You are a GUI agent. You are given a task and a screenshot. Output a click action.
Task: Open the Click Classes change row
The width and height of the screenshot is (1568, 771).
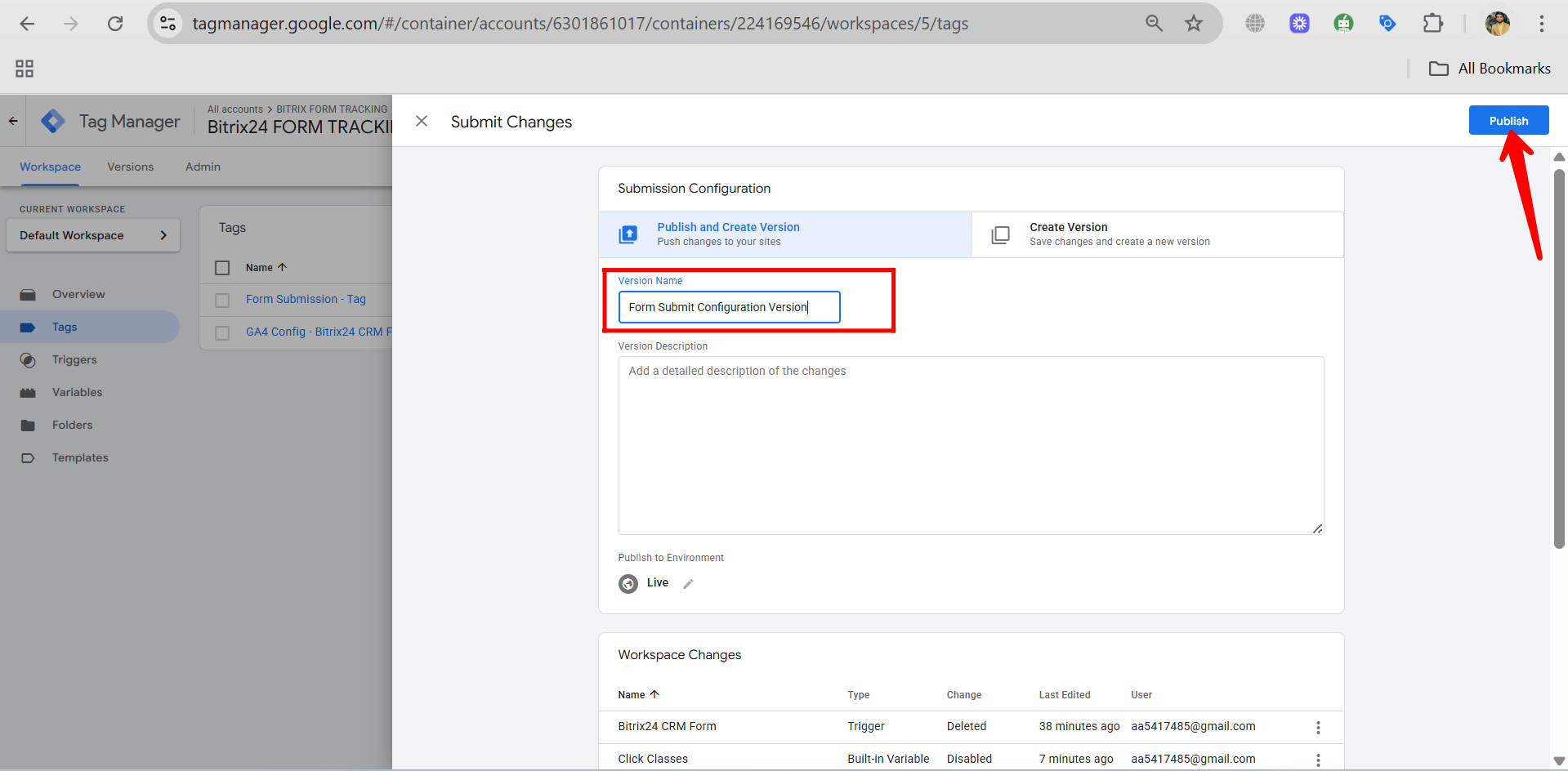[971, 758]
